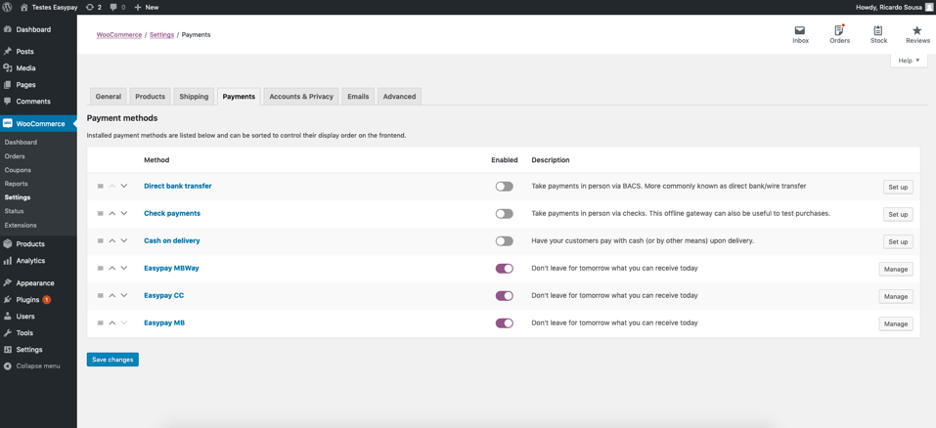Open Posts in the sidebar

pos(38,51)
